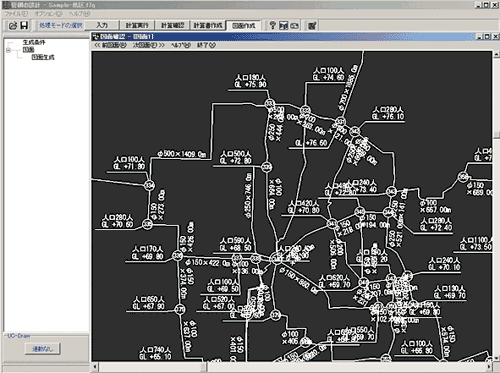Switch to the 計算実行 mode tab

137,25
